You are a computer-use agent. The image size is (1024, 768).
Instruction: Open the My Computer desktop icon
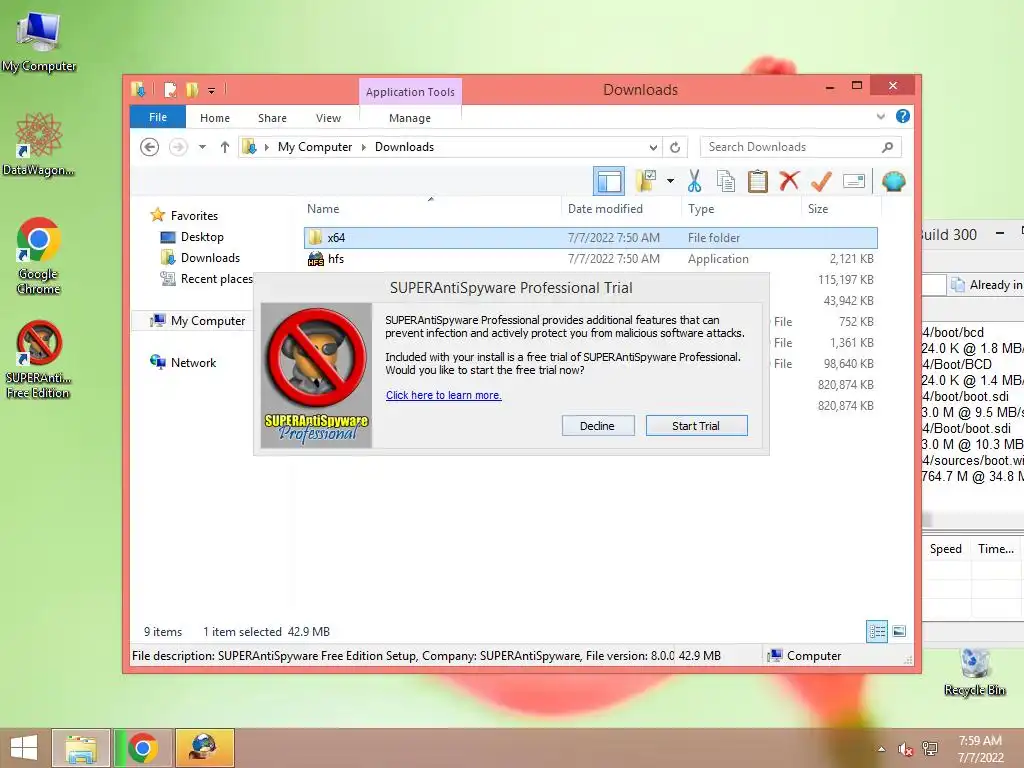coord(39,40)
